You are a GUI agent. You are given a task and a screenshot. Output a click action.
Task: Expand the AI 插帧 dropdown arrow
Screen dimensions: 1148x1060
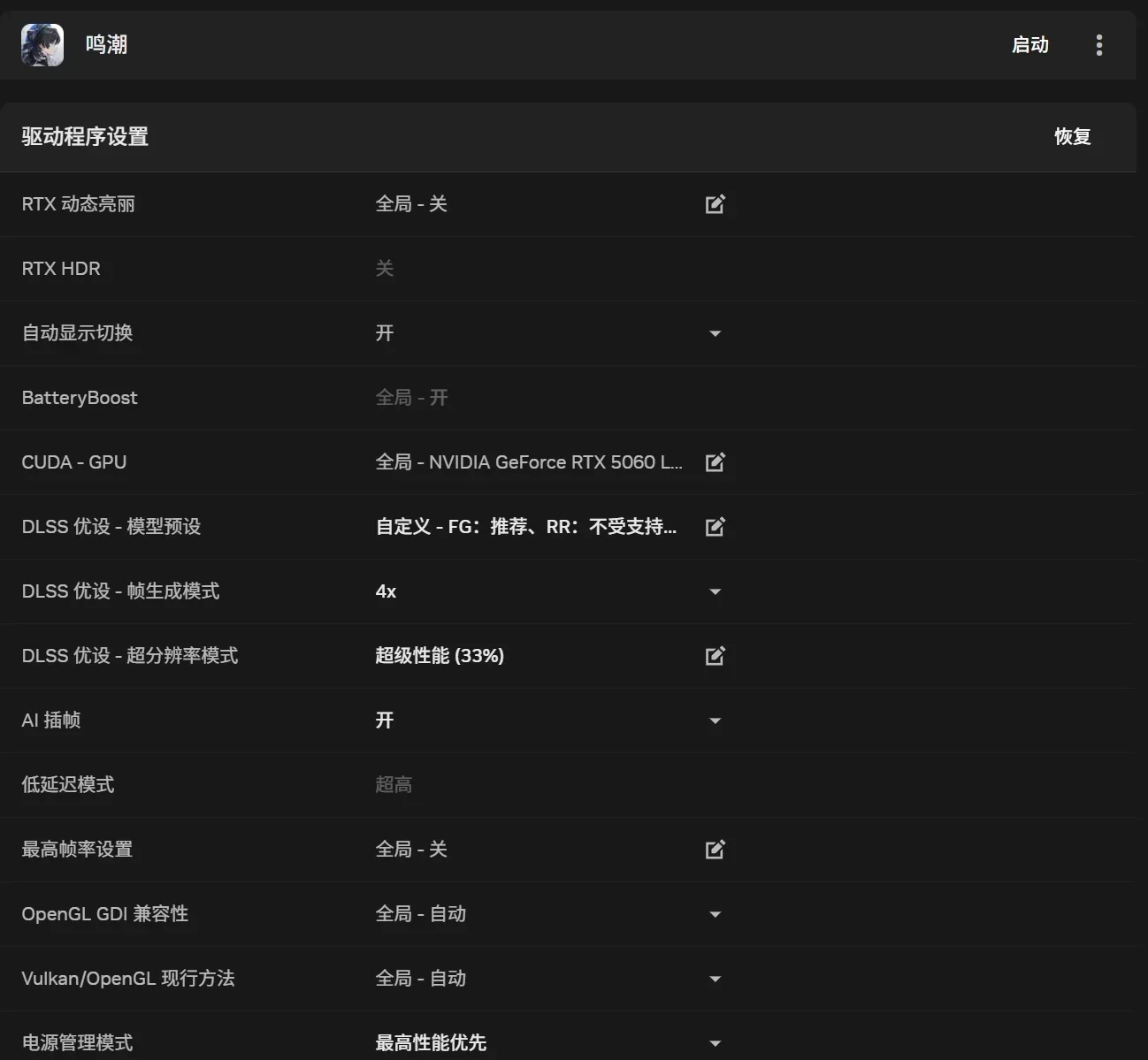(716, 721)
